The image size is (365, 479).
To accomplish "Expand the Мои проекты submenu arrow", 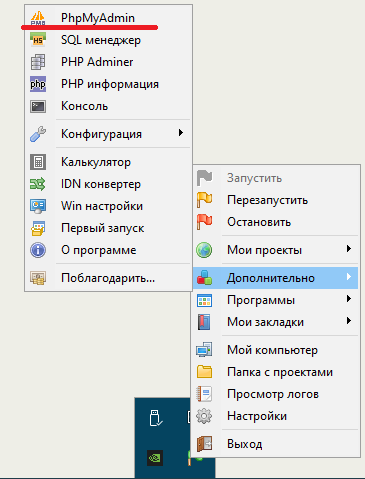I will point(349,249).
